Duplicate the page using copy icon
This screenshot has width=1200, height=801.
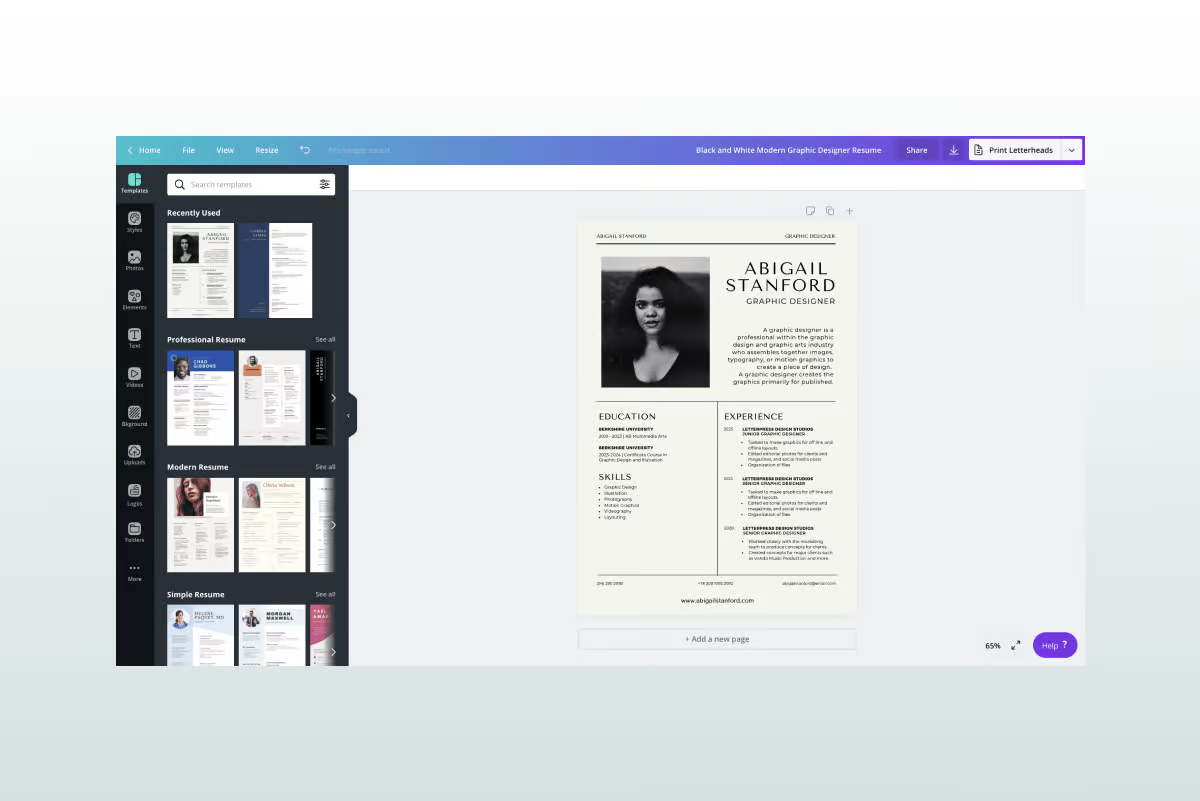click(x=830, y=211)
